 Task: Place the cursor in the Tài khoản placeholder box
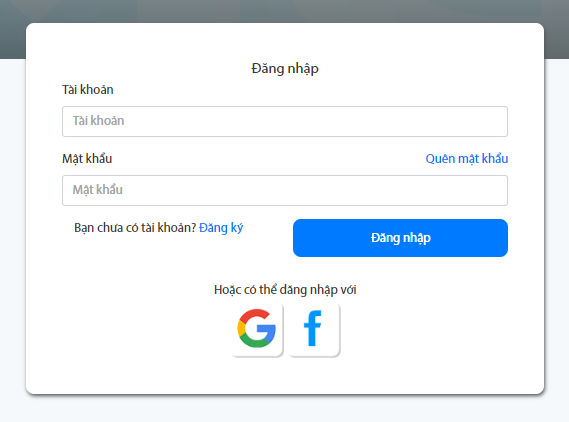tap(285, 122)
